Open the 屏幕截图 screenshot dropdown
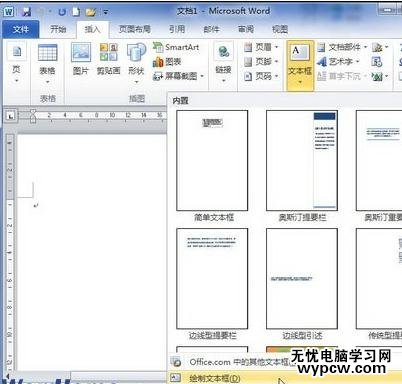This screenshot has height=384, width=402. [x=178, y=76]
